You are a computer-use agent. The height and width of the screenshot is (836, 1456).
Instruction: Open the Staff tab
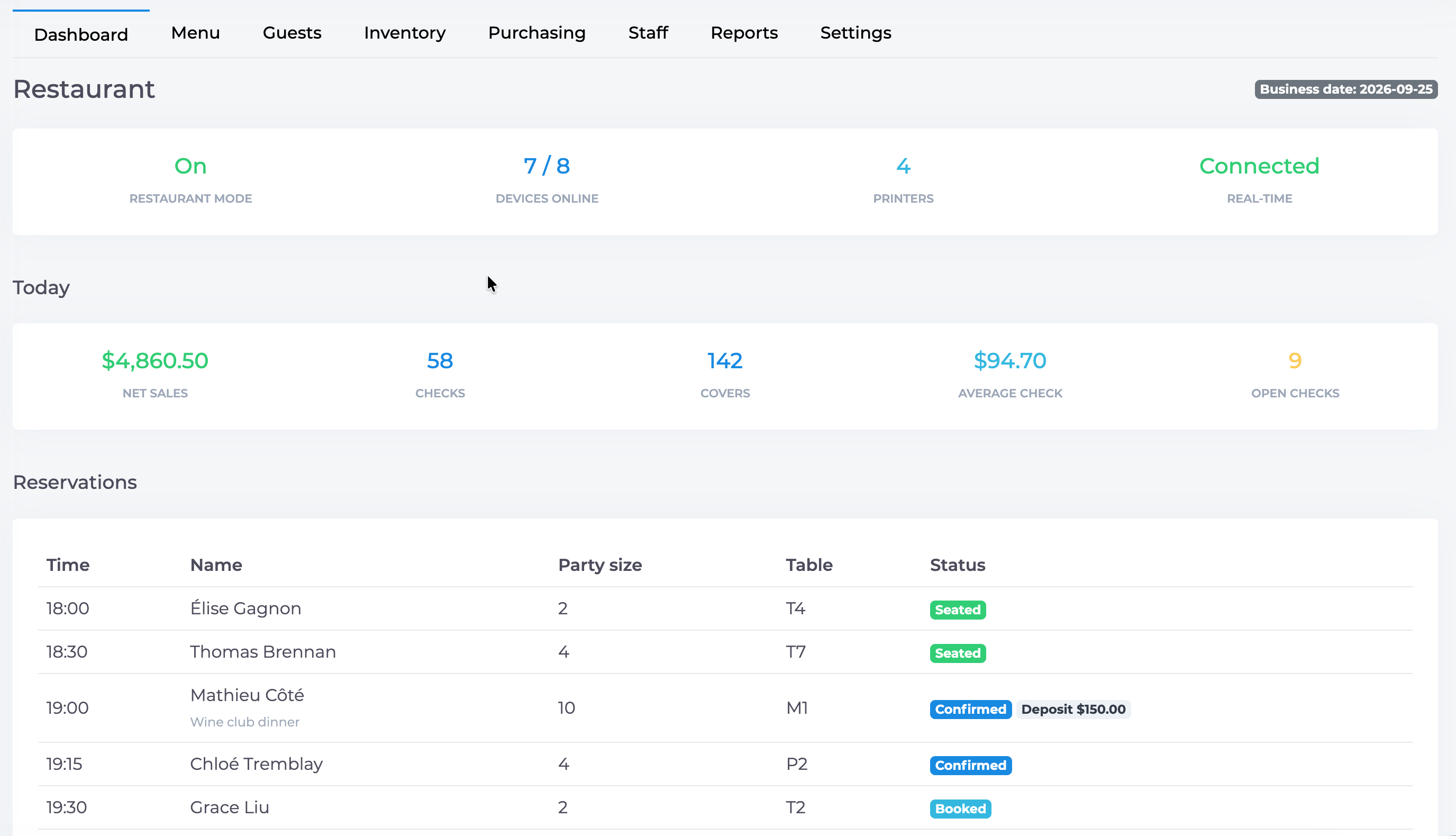tap(648, 33)
